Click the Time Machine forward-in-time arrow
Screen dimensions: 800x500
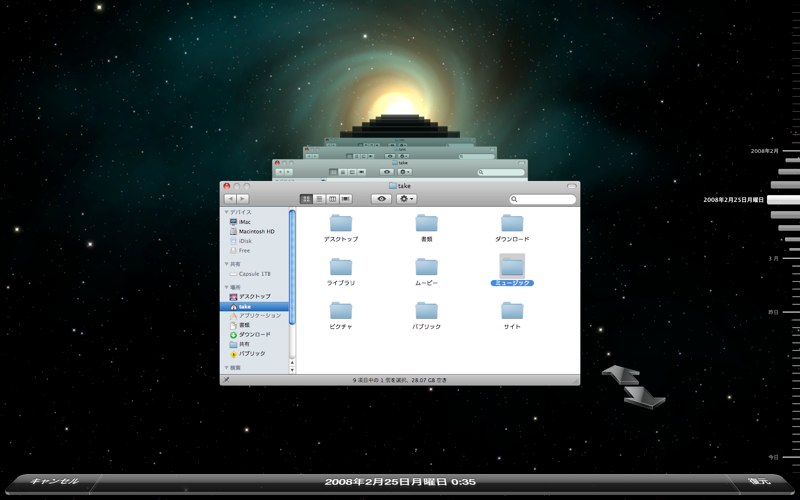[644, 396]
